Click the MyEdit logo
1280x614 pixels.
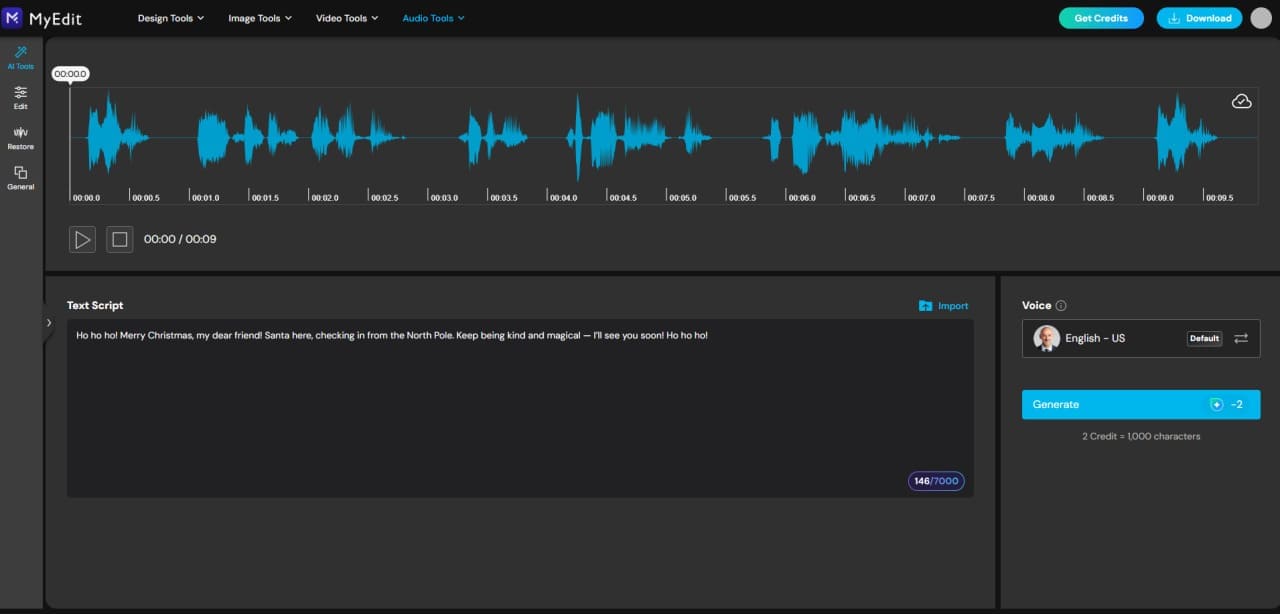tap(42, 18)
